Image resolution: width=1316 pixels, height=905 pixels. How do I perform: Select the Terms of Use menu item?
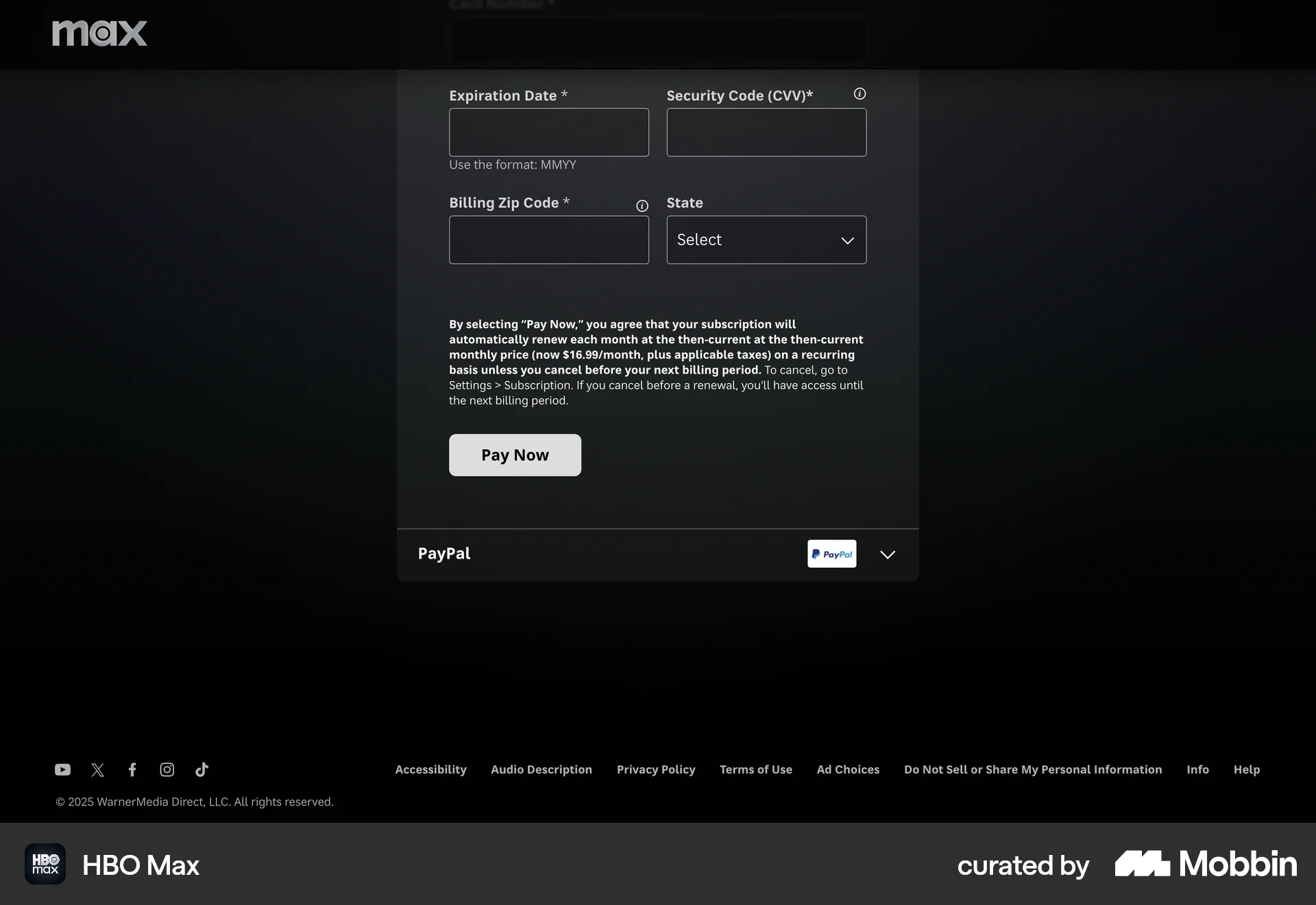(755, 769)
